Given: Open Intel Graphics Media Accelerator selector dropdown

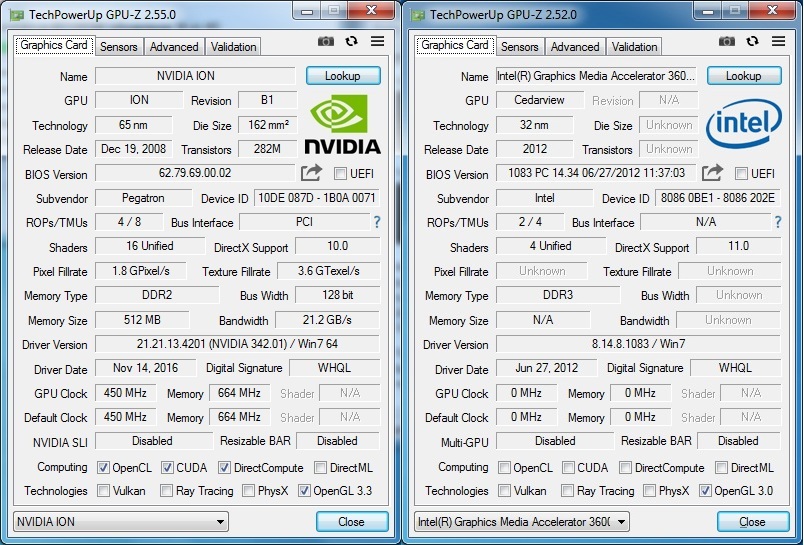Looking at the screenshot, I should tap(522, 522).
